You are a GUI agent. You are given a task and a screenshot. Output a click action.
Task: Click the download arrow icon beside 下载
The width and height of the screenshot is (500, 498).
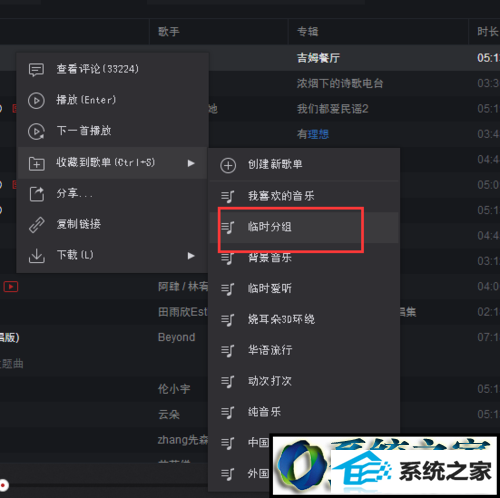[x=36, y=256]
